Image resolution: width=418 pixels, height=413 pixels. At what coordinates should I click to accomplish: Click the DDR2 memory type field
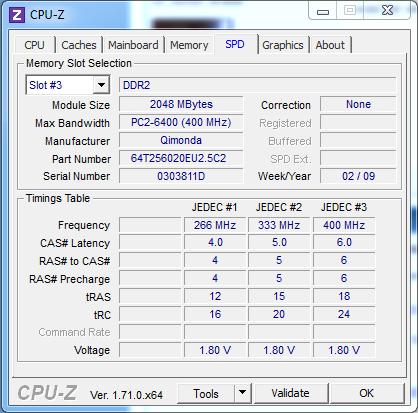tap(257, 85)
